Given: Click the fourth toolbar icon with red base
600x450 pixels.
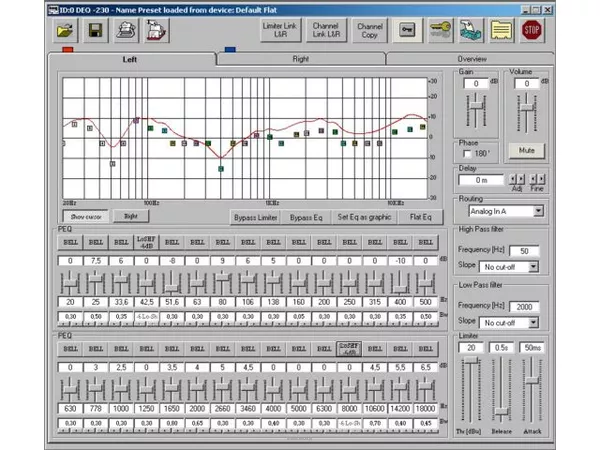Looking at the screenshot, I should coord(157,30).
